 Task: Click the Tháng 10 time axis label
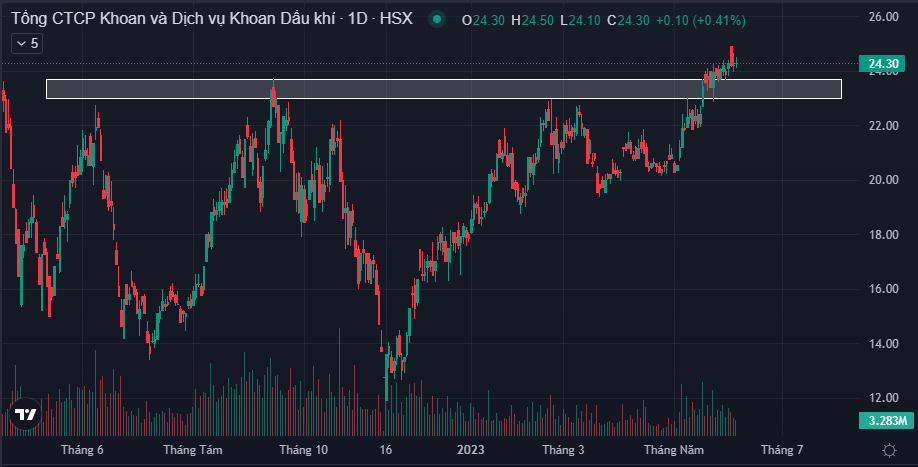303,450
